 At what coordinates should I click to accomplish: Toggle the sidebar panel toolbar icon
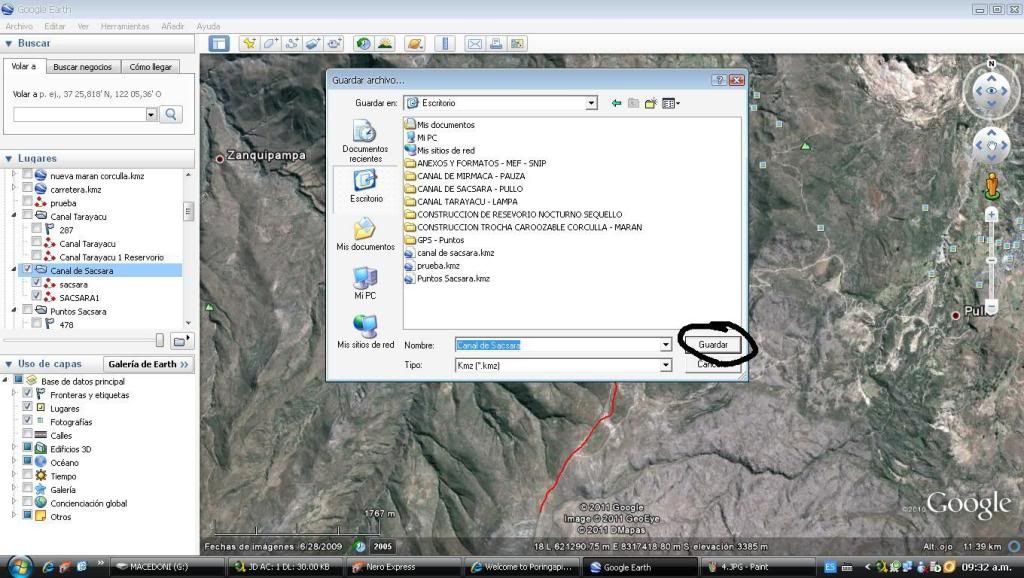click(219, 44)
